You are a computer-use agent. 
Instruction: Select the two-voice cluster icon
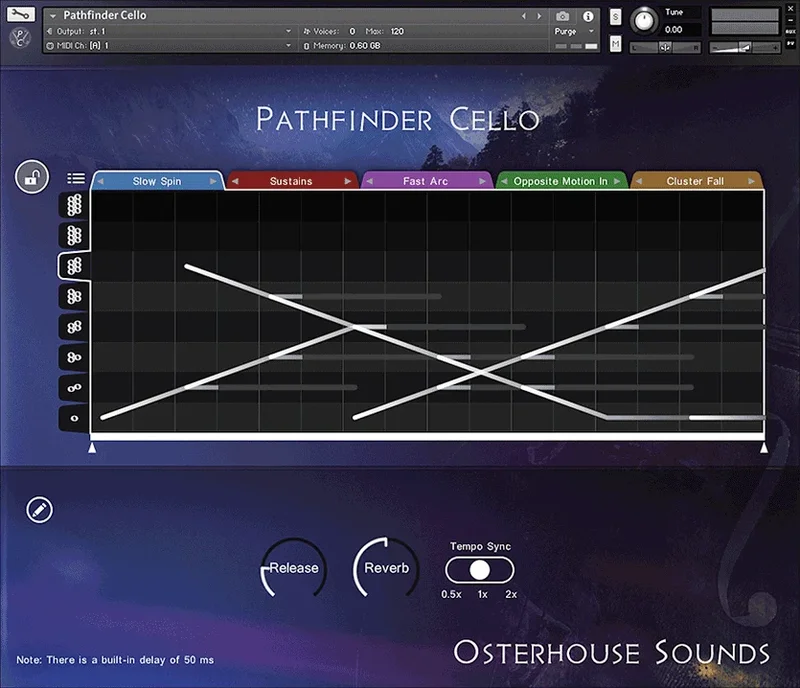coord(74,388)
